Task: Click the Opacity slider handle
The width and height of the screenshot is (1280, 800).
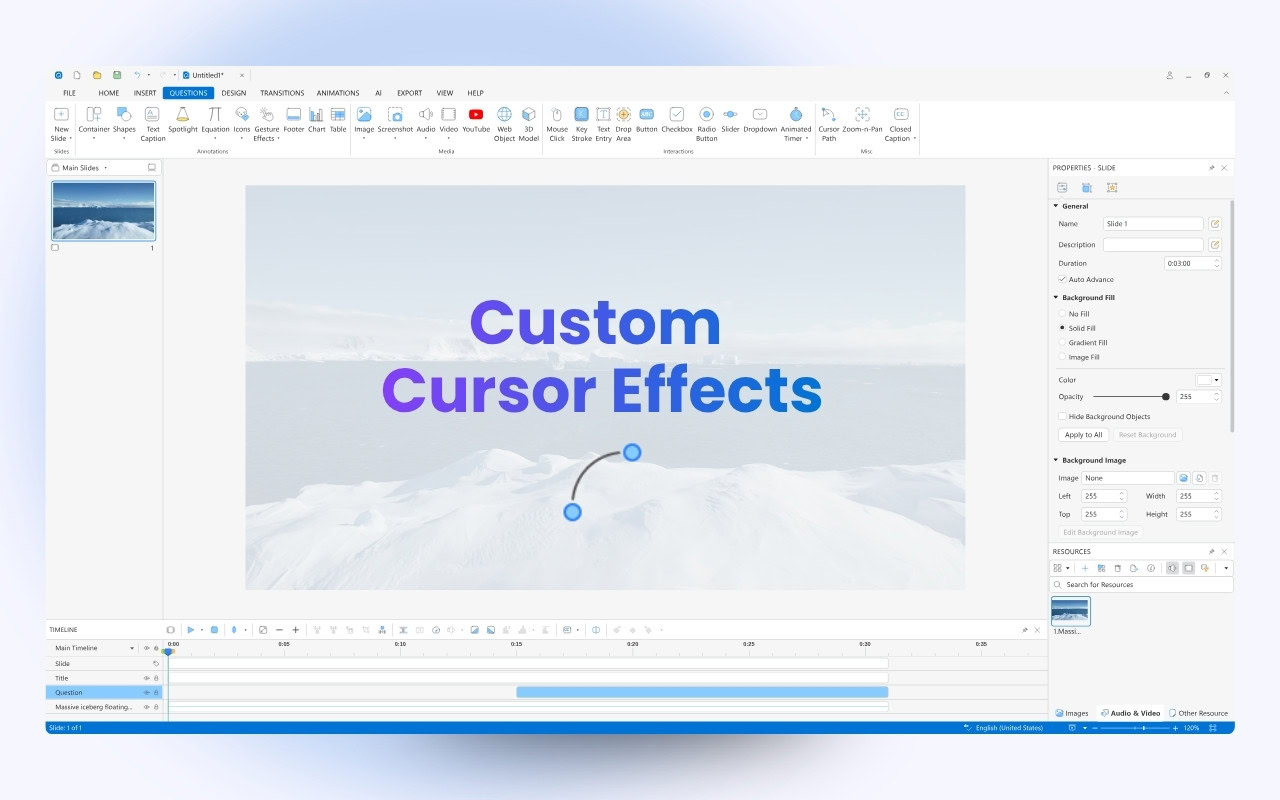Action: pos(1166,397)
